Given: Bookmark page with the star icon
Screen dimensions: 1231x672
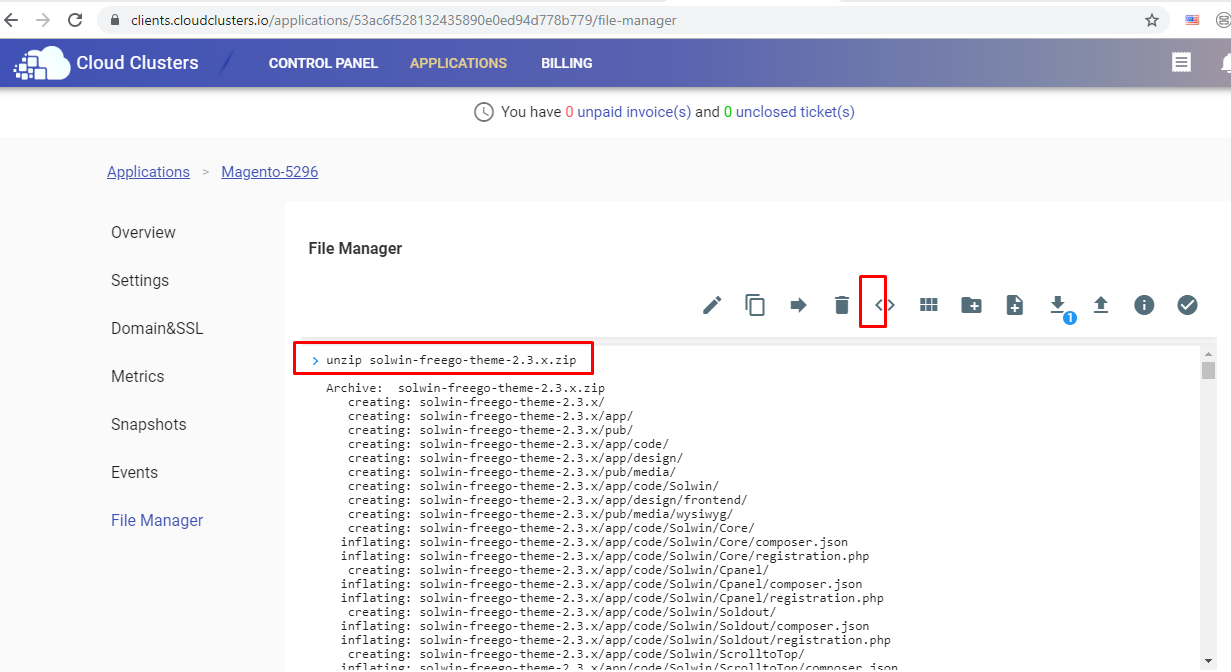Looking at the screenshot, I should pos(1152,20).
